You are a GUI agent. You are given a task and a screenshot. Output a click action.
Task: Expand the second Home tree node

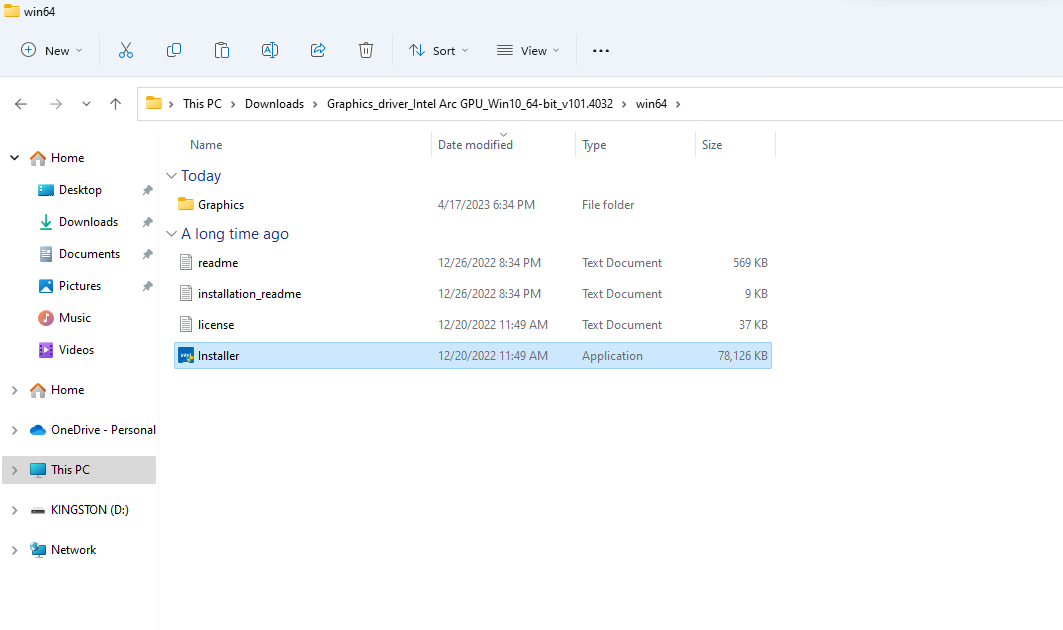14,390
